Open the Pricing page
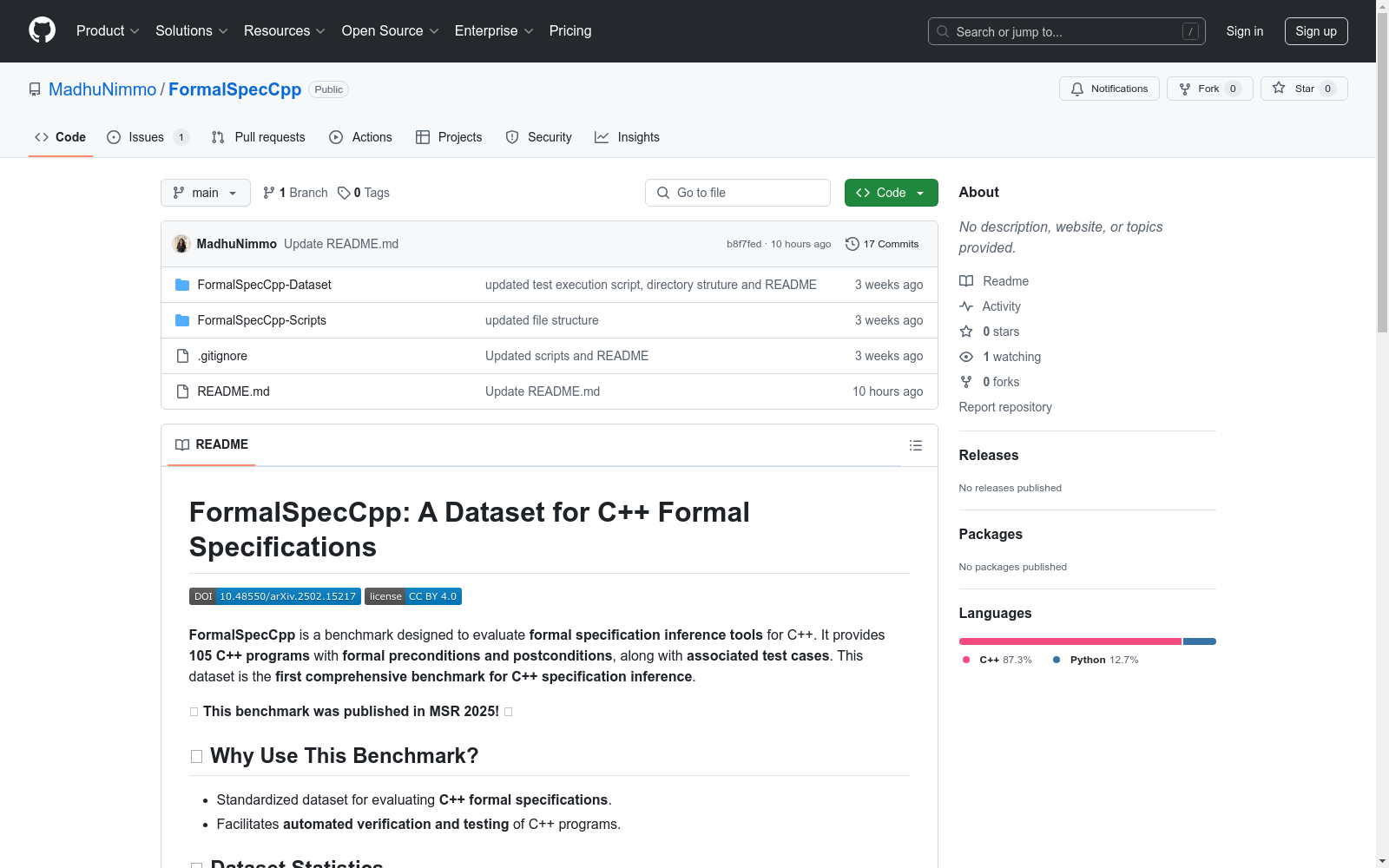The image size is (1389, 868). [570, 30]
